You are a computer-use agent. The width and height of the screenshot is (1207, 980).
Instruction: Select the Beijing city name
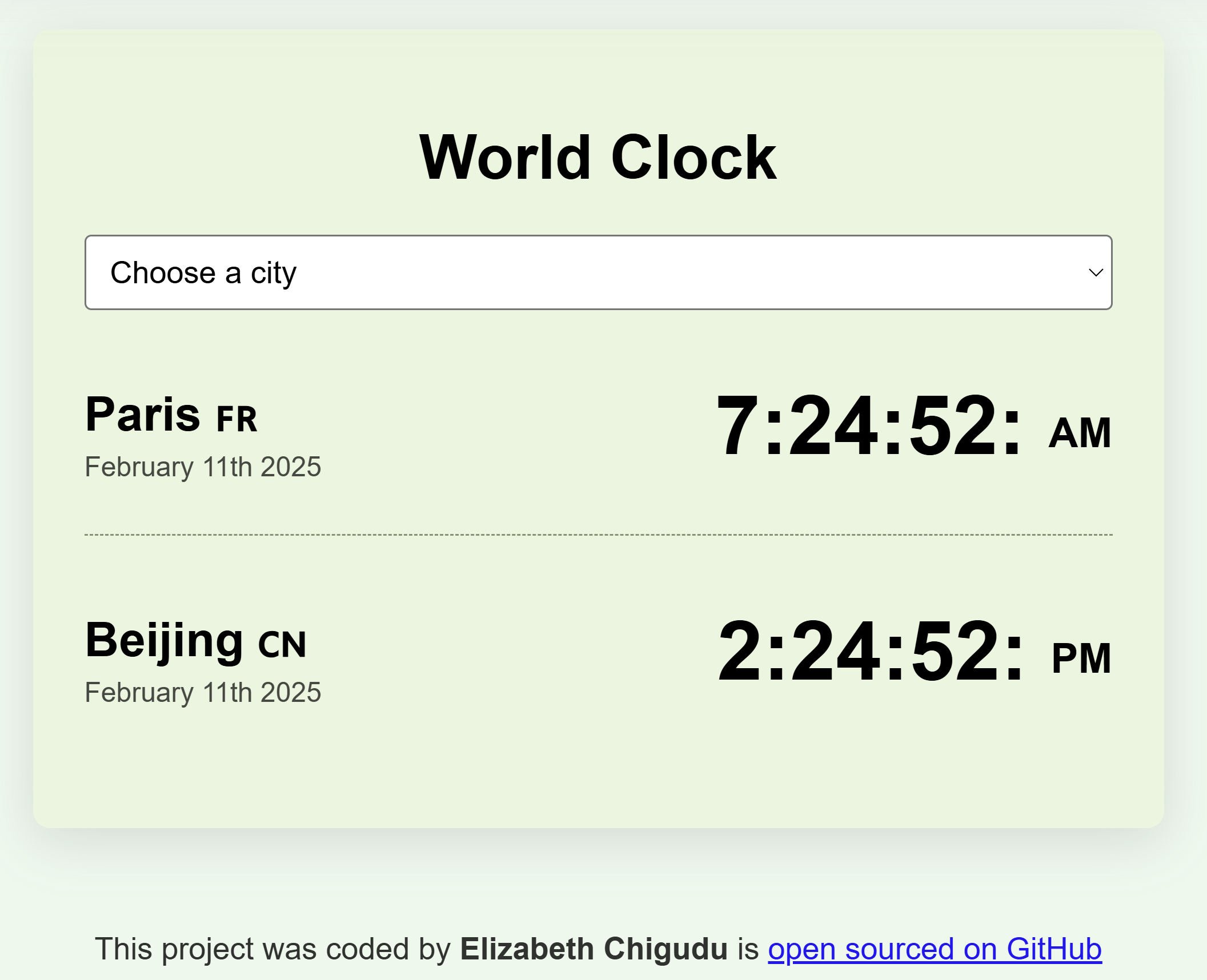165,640
